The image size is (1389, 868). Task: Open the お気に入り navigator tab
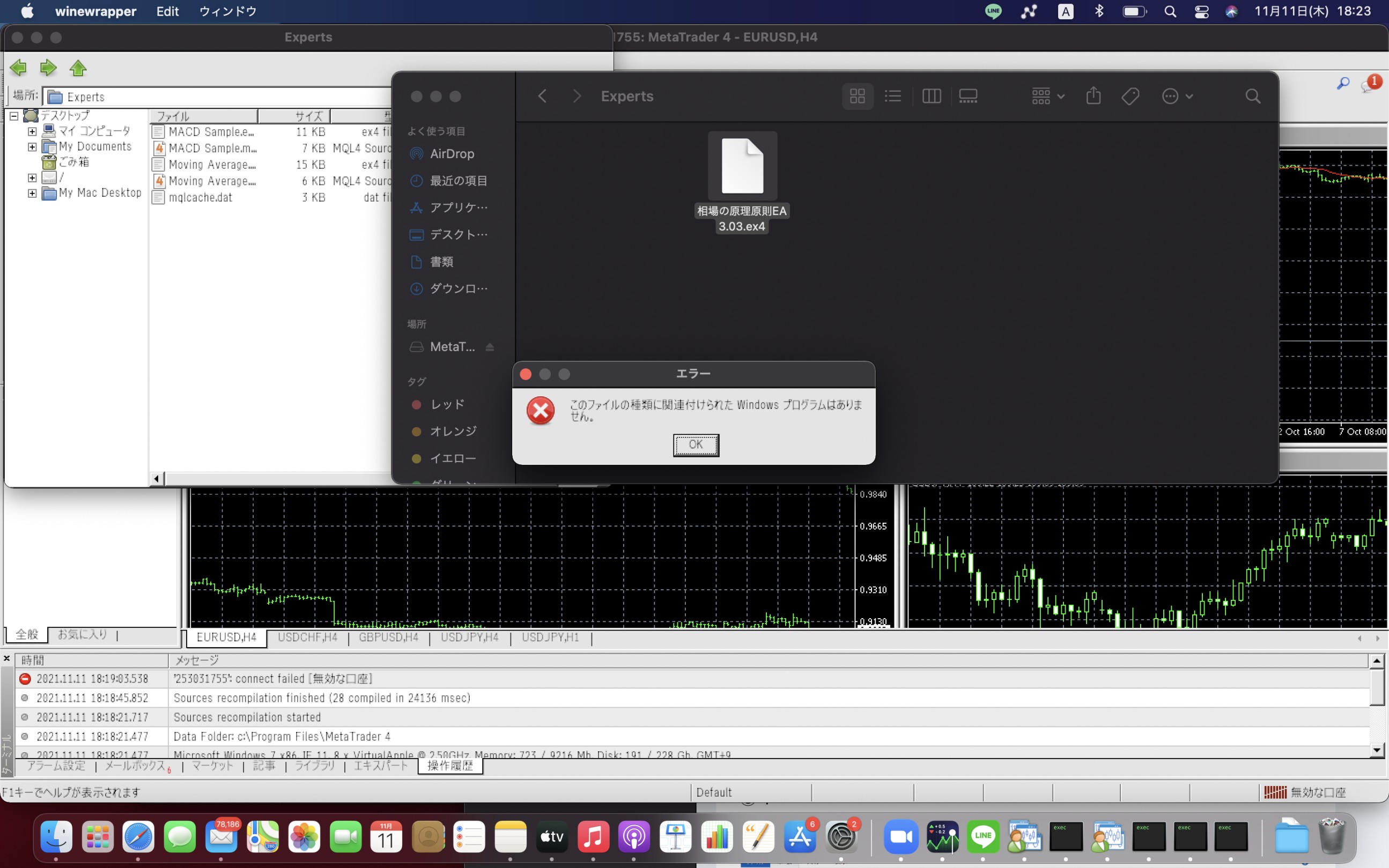[x=82, y=634]
